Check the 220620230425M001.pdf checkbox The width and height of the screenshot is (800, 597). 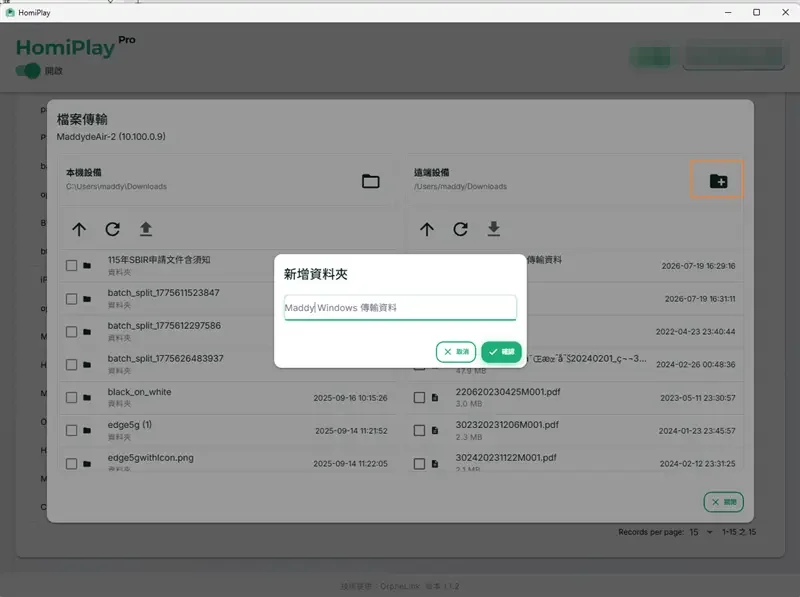(x=419, y=397)
